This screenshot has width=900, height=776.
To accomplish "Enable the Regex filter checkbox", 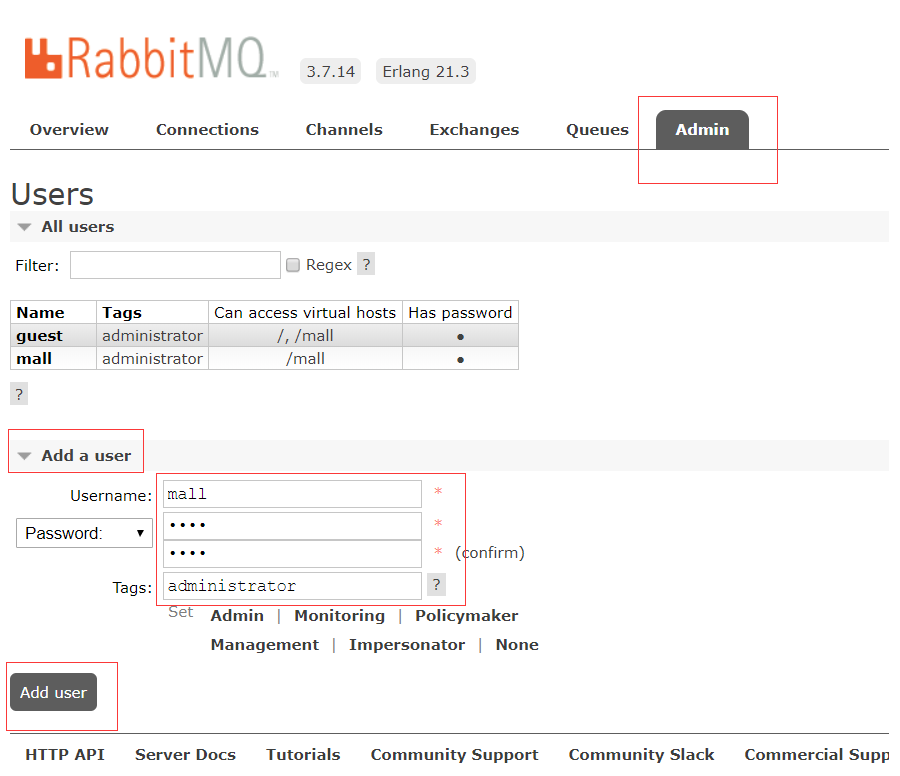I will 293,265.
